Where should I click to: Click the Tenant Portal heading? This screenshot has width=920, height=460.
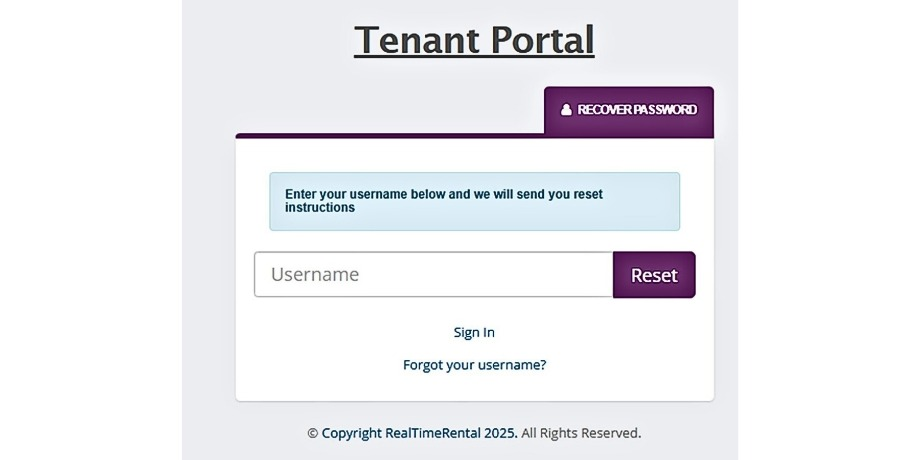click(x=474, y=40)
